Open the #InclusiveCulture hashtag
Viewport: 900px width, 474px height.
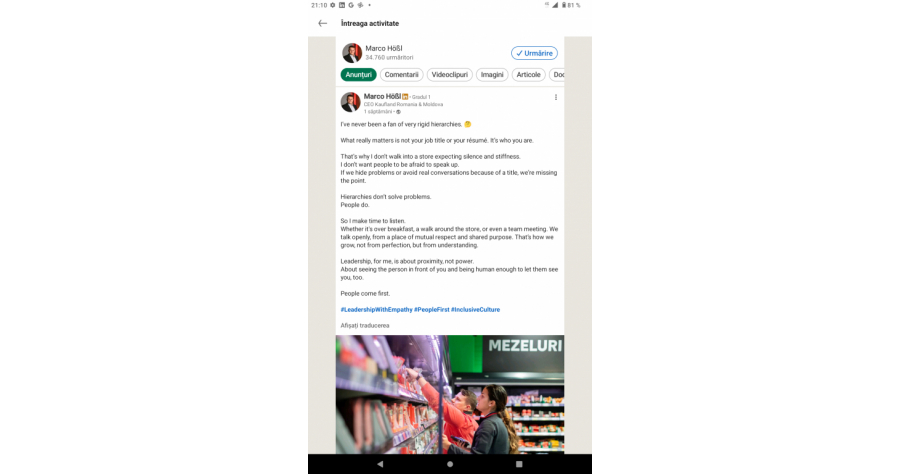click(475, 309)
